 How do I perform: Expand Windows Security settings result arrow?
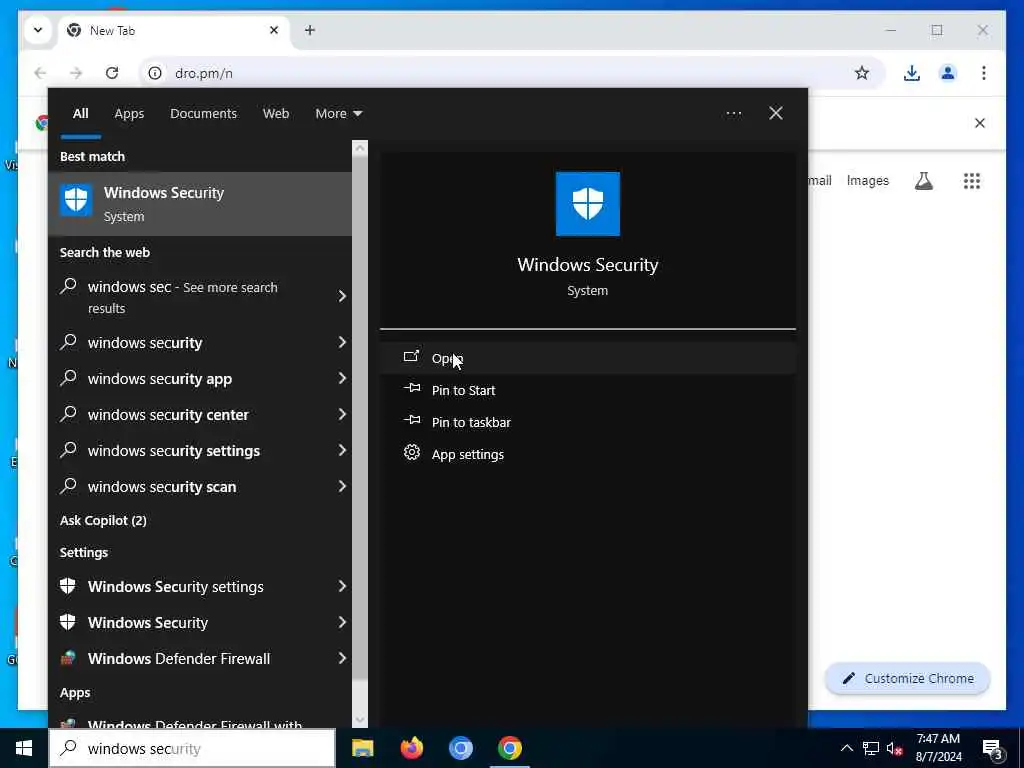(342, 586)
